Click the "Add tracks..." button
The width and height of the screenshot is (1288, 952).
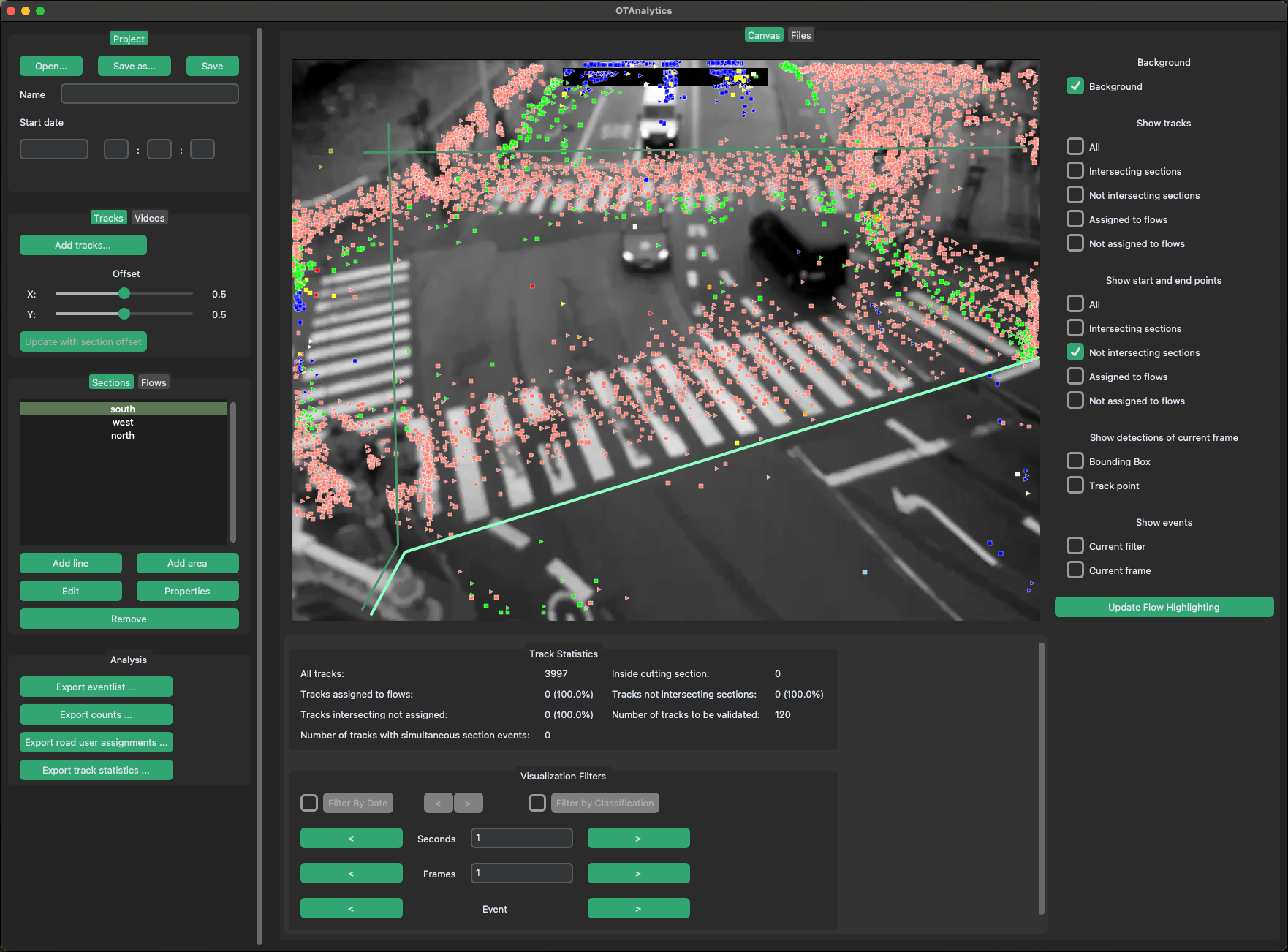click(x=83, y=244)
